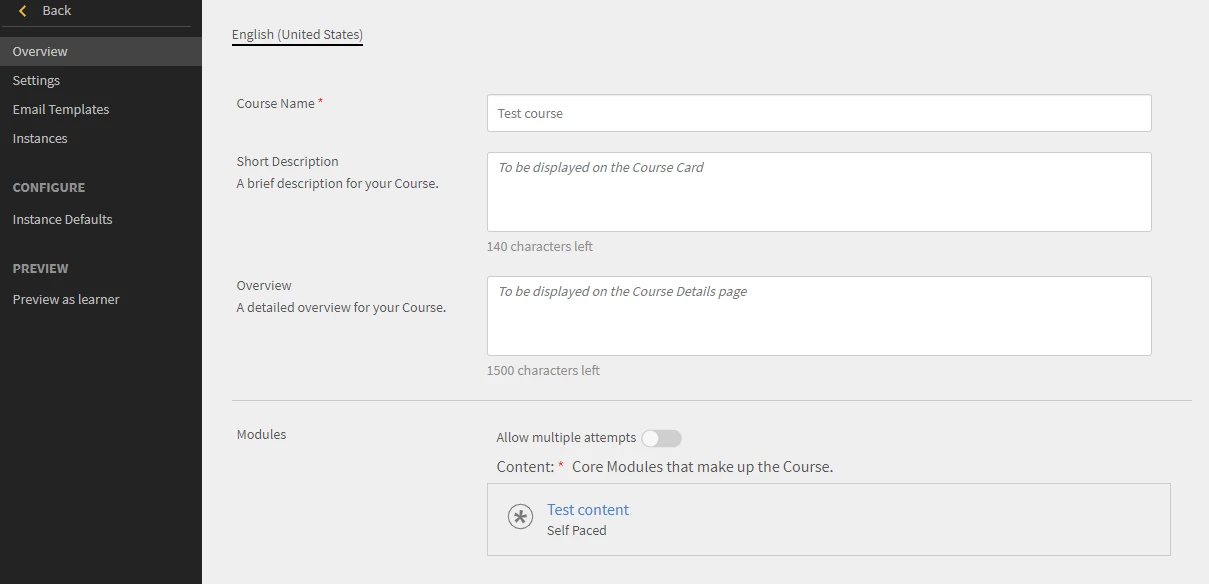Toggle Allow multiple attempts switch

661,438
